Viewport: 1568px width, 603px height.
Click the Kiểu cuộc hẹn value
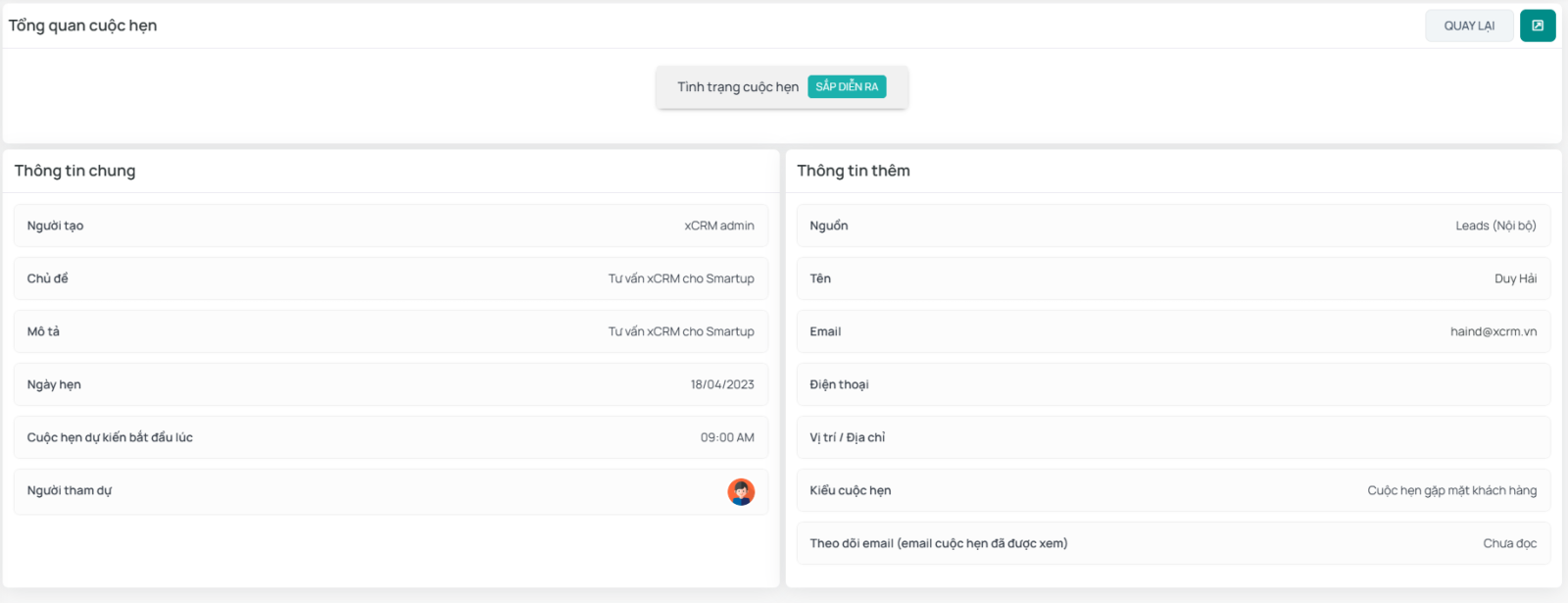point(1451,490)
